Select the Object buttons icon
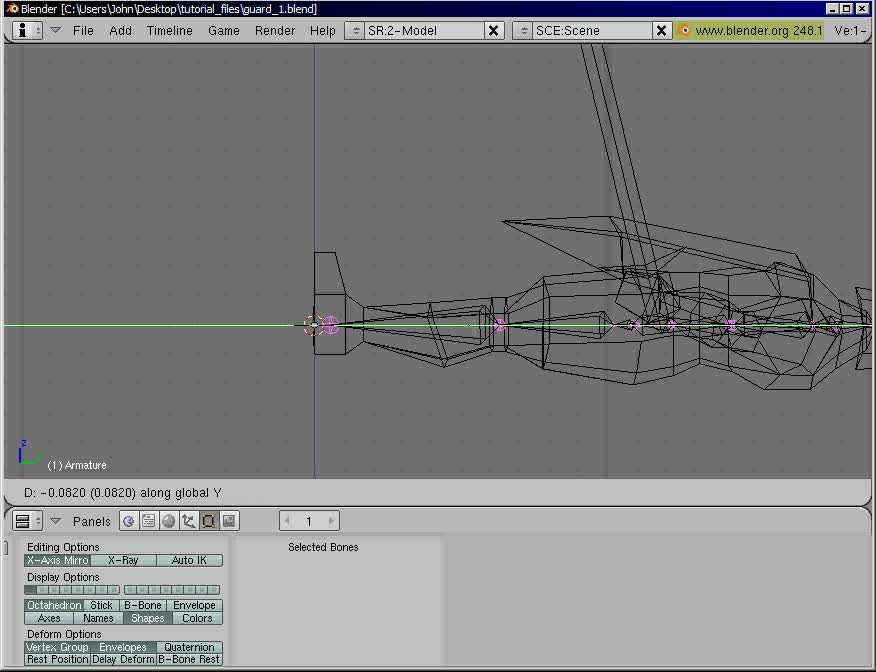Viewport: 876px width, 672px height. [x=189, y=520]
